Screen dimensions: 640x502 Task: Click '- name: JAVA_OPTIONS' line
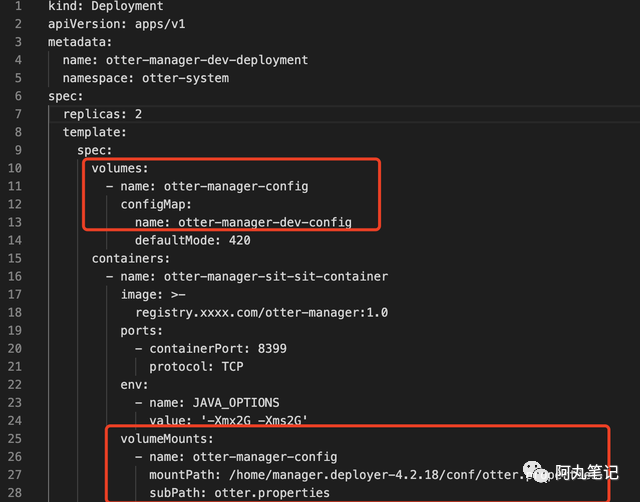[207, 402]
